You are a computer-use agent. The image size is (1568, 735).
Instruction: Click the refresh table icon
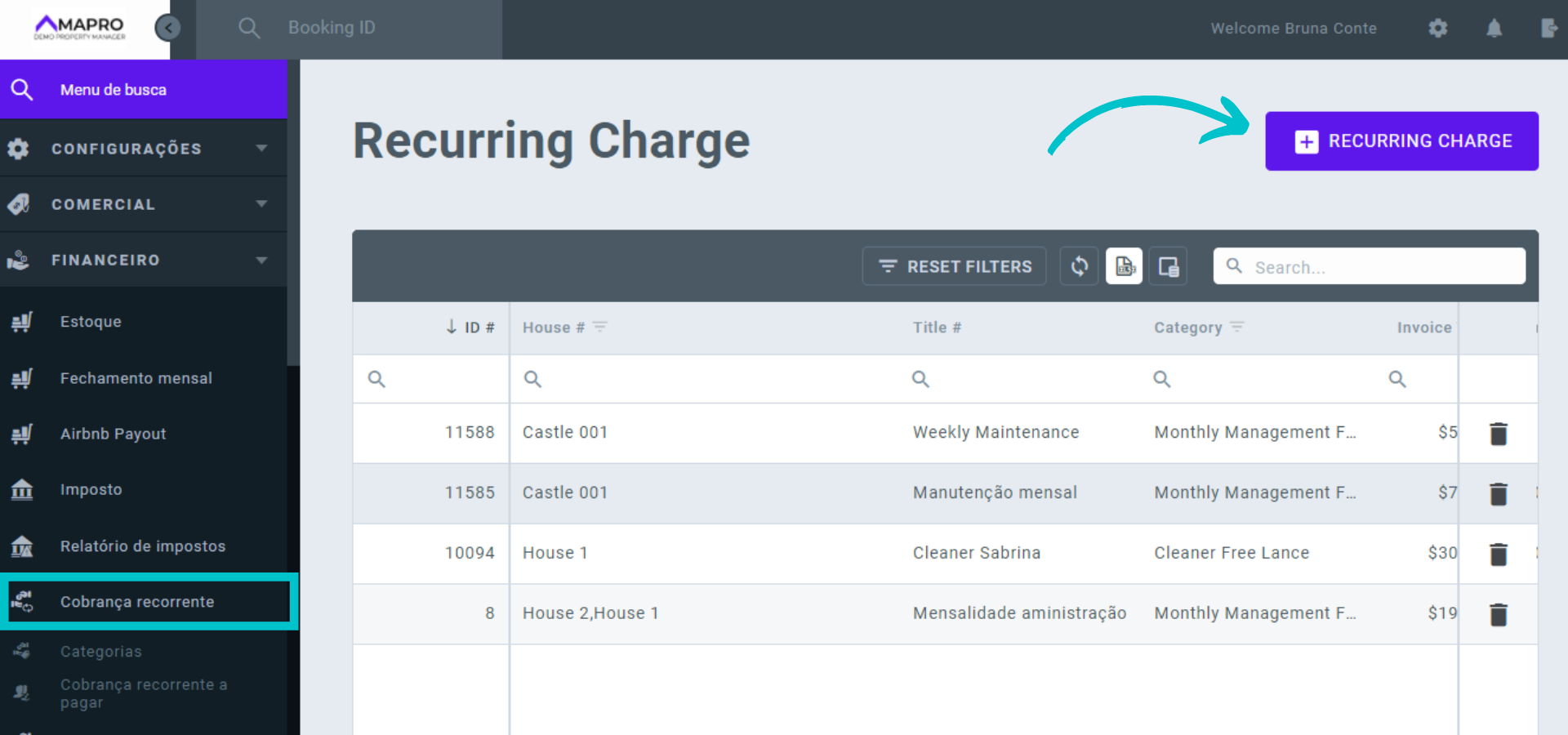pos(1079,266)
